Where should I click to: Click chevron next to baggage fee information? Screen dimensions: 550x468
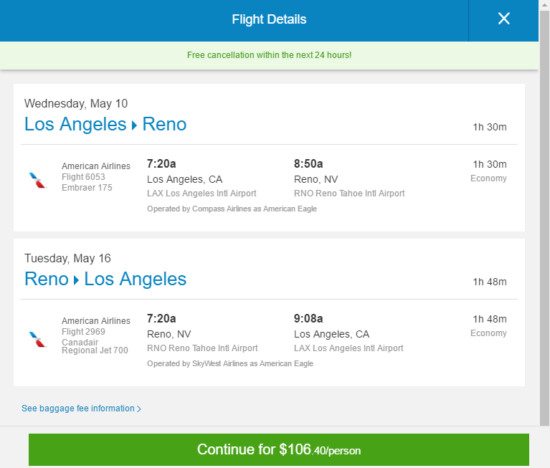coord(139,409)
